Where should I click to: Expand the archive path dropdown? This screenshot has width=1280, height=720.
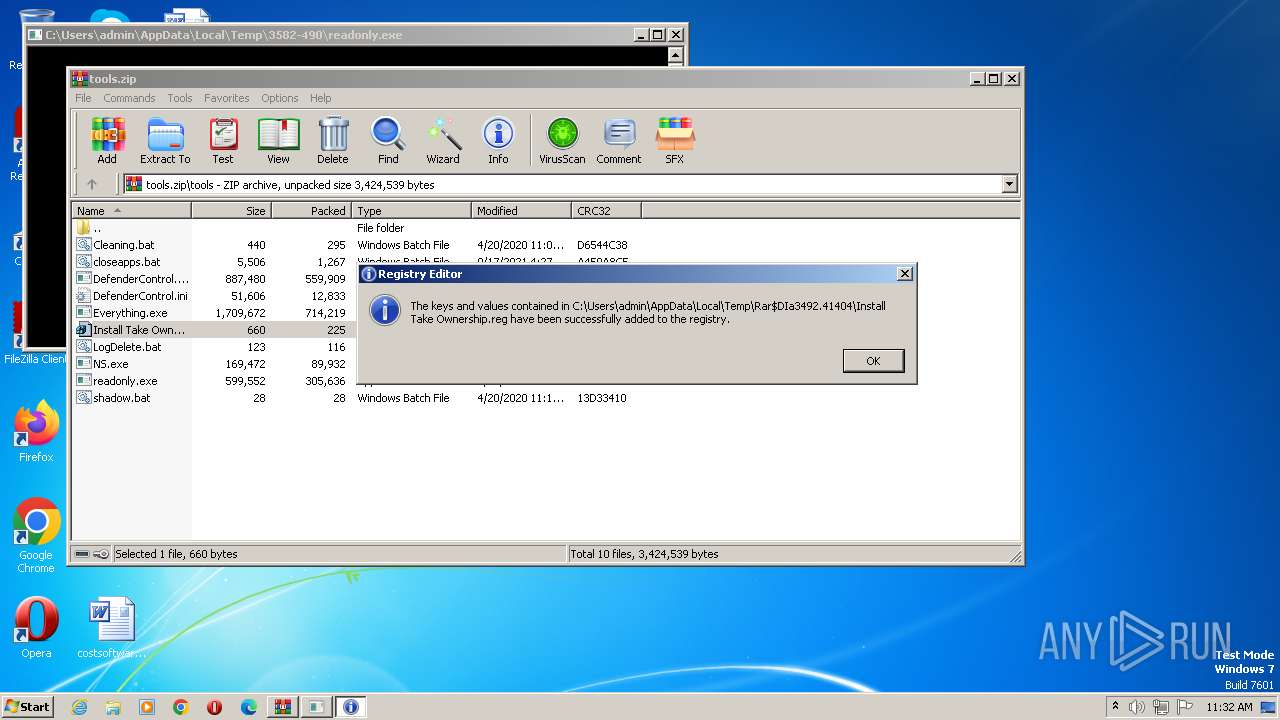pos(1009,184)
